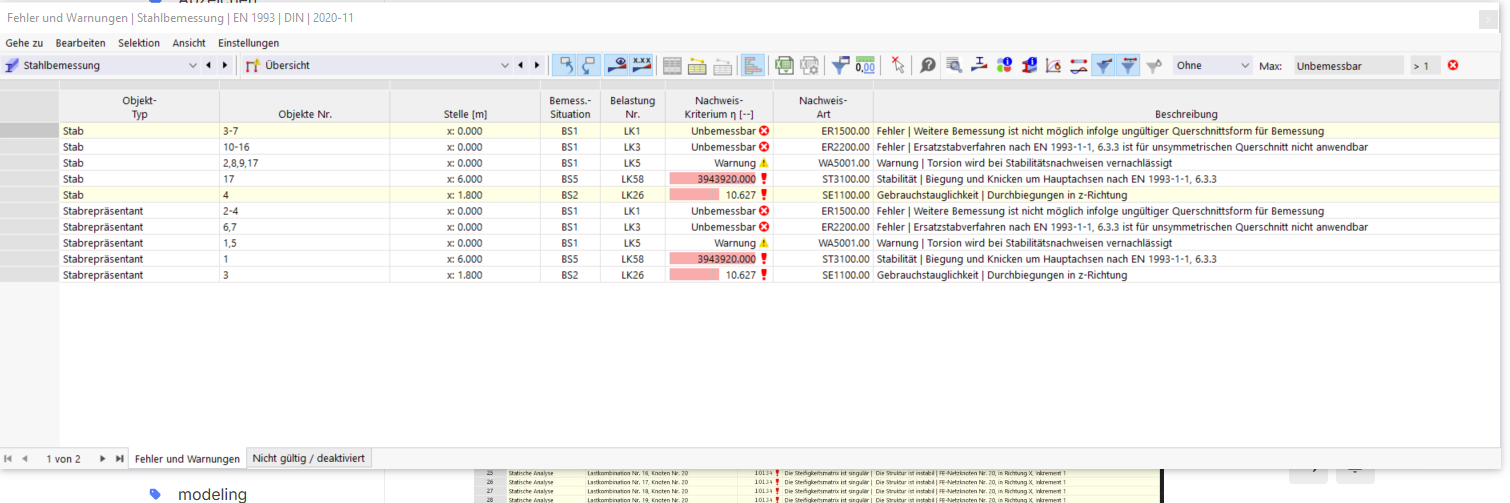This screenshot has width=1510, height=503.
Task: Switch to 'Nicht gültig / deaktiviert' tab
Action: click(310, 458)
